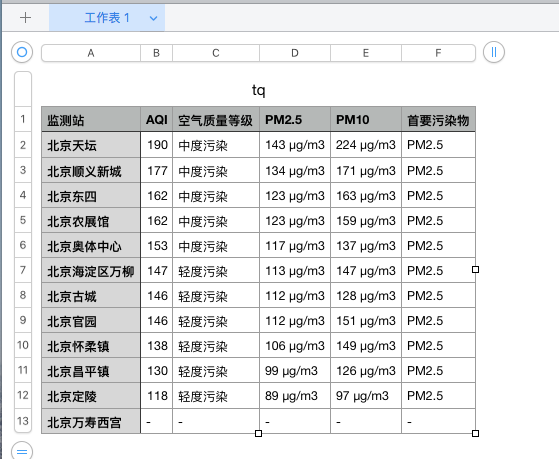The image size is (559, 459).
Task: Select the 北京顺义新城 cell
Action: point(91,170)
